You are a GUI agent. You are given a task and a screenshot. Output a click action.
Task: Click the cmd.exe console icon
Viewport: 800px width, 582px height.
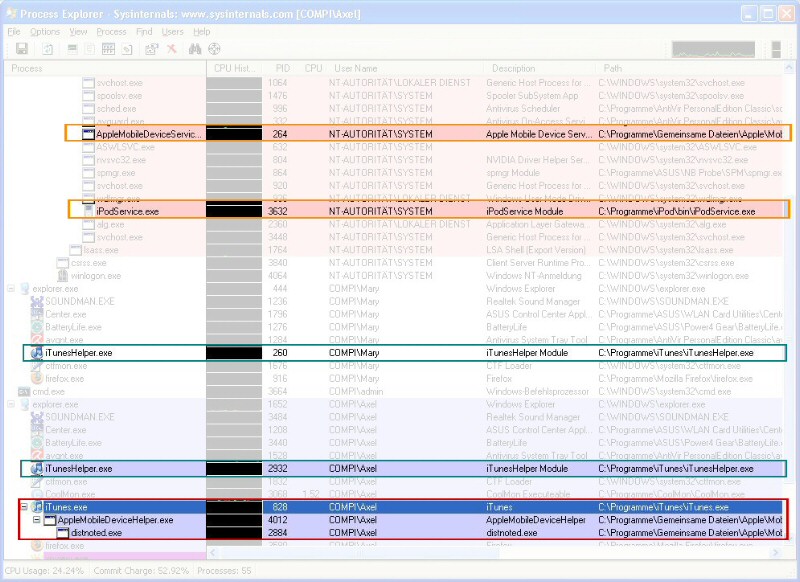point(24,392)
